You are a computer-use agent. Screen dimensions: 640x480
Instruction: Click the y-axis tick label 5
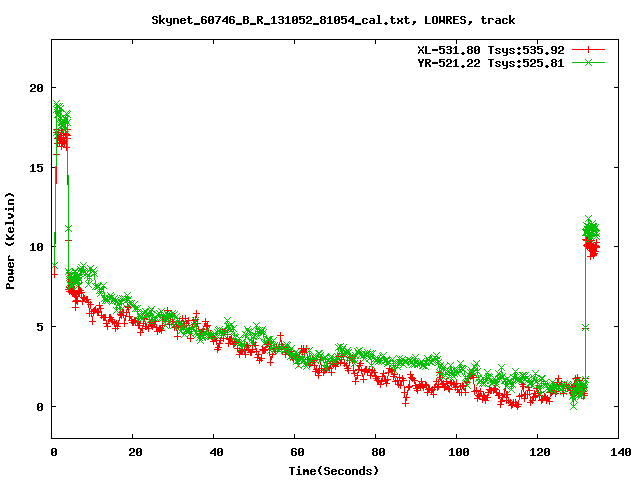[40, 327]
